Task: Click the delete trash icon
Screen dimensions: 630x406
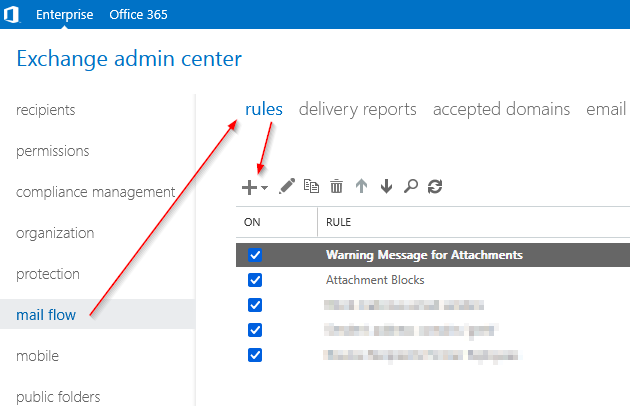Action: click(336, 187)
